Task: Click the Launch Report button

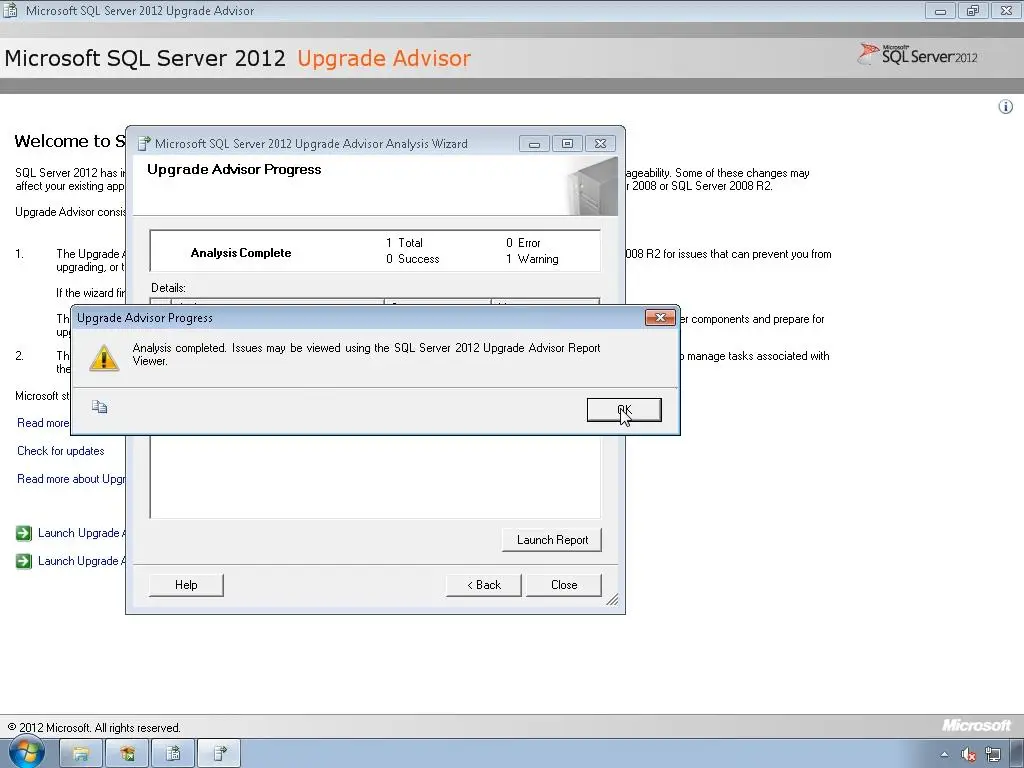Action: click(552, 539)
